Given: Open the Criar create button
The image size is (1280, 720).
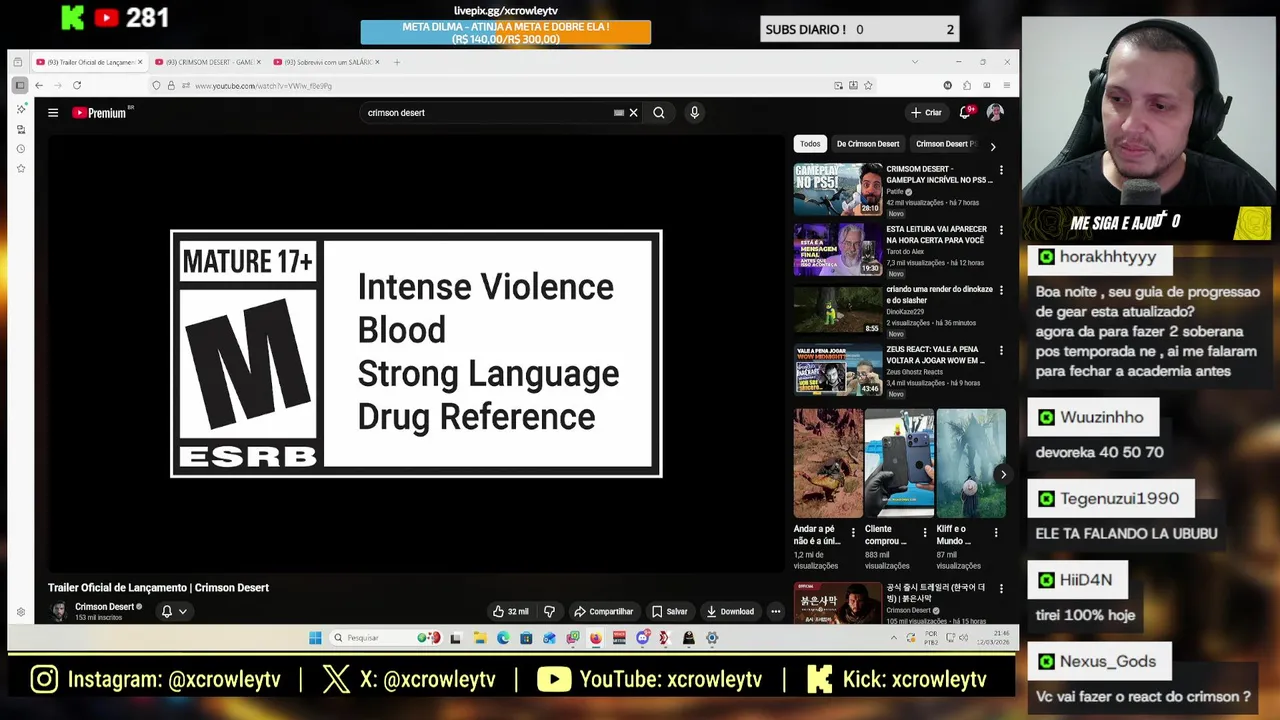Looking at the screenshot, I should coord(926,113).
